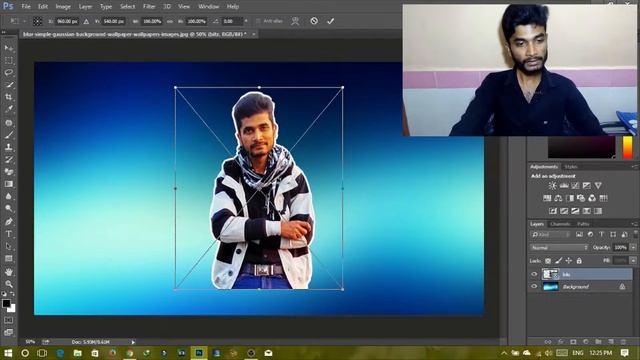The height and width of the screenshot is (360, 640).
Task: Open the File menu
Action: tap(26, 7)
